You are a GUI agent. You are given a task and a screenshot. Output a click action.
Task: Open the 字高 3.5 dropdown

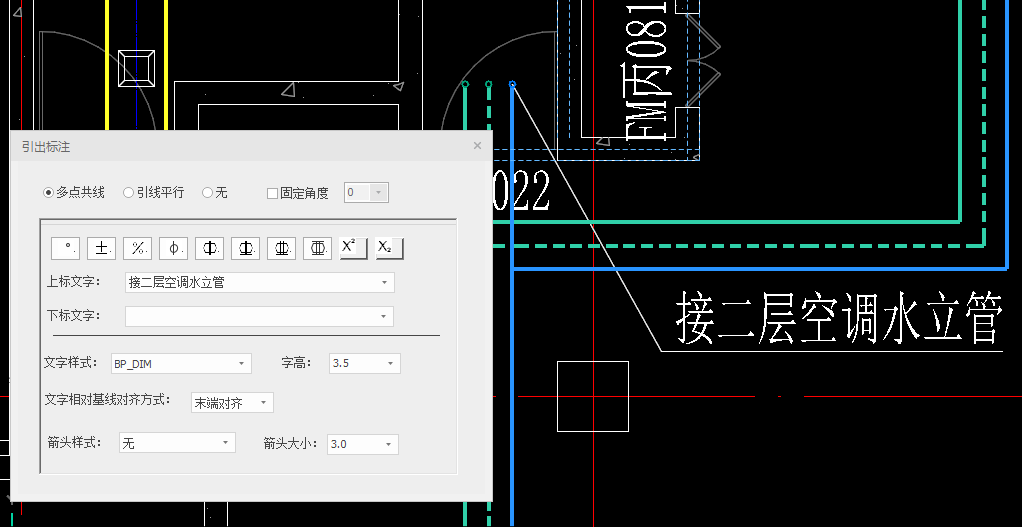tap(391, 363)
